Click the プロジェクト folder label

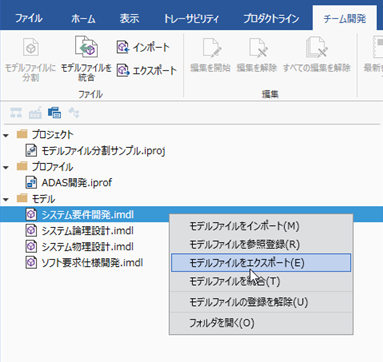[x=52, y=135]
